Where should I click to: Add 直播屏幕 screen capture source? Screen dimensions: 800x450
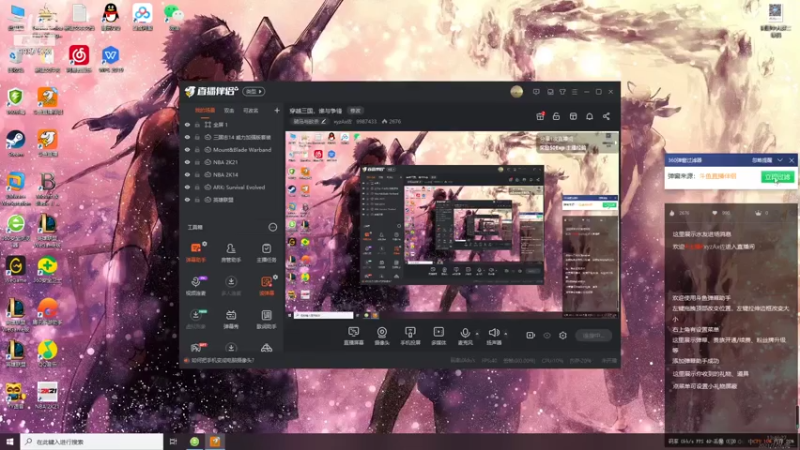[x=353, y=336]
